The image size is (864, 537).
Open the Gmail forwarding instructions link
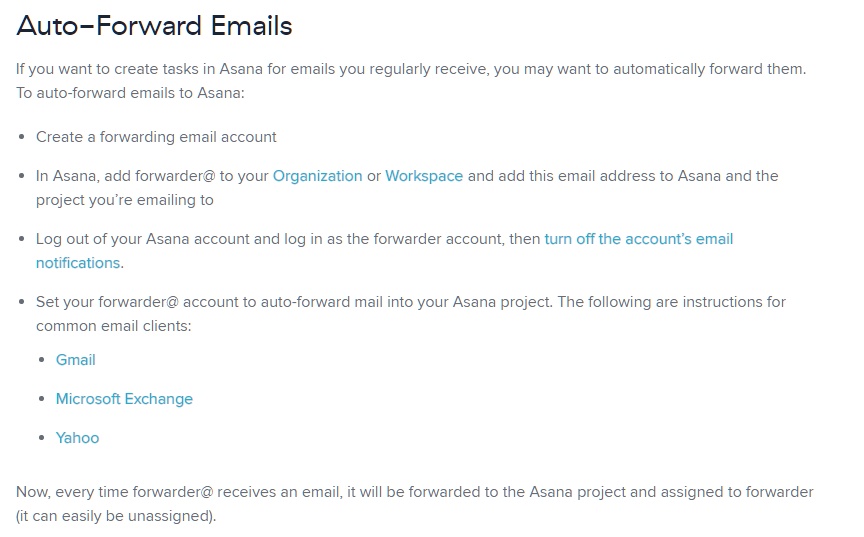75,360
